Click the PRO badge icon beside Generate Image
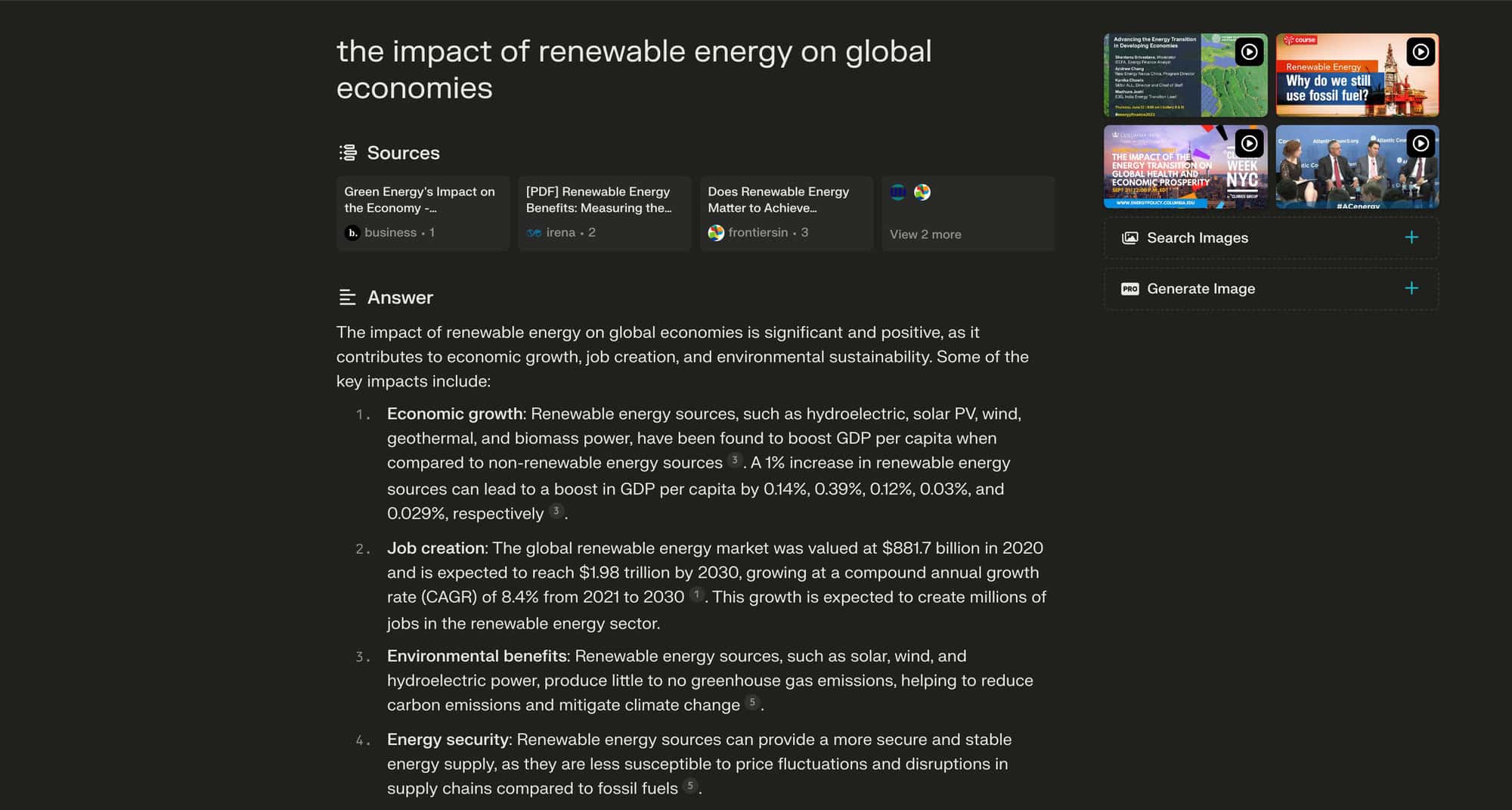Screen dimensions: 1512x810 (1129, 289)
